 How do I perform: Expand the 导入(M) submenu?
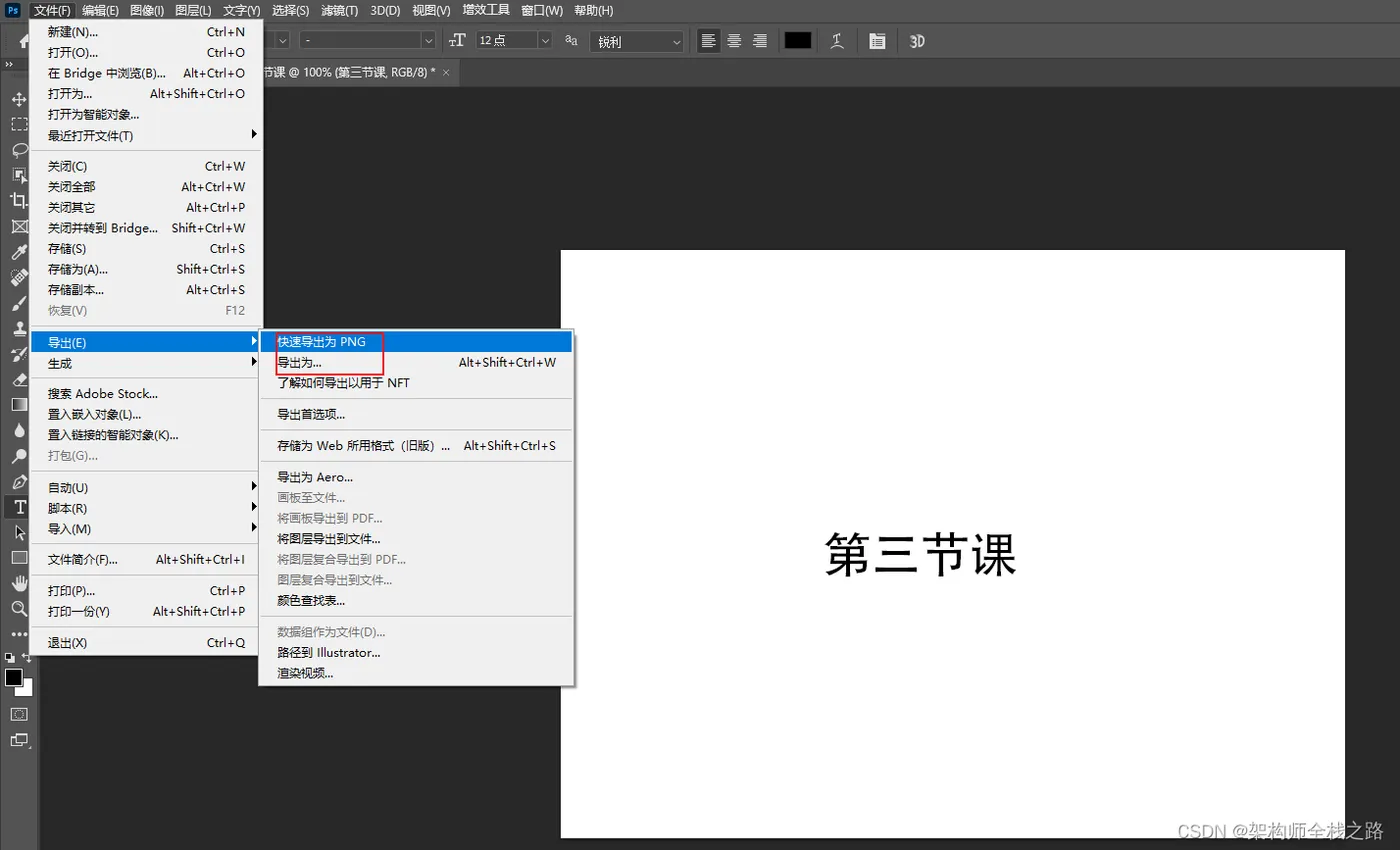point(146,529)
